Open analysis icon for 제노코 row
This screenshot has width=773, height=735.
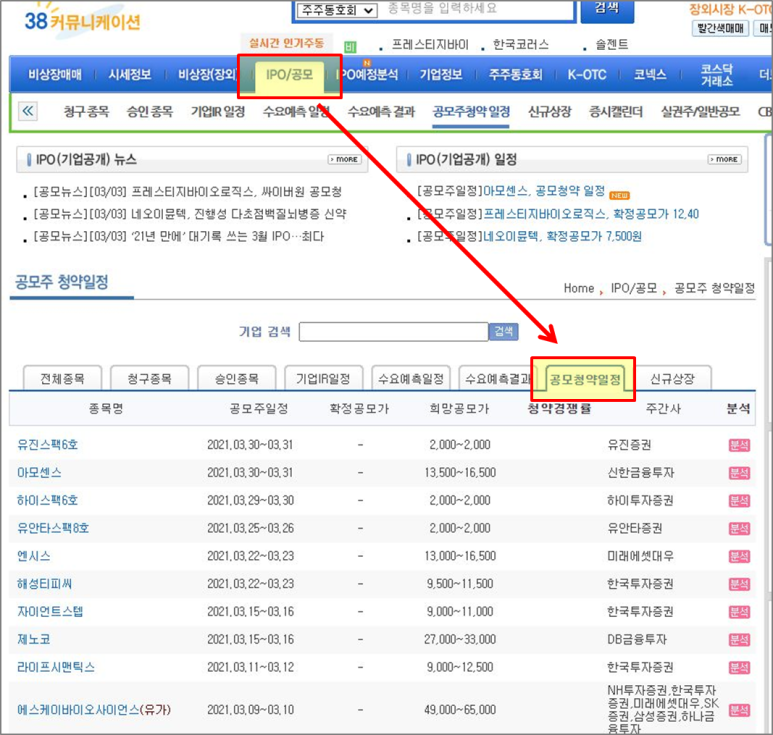click(739, 640)
